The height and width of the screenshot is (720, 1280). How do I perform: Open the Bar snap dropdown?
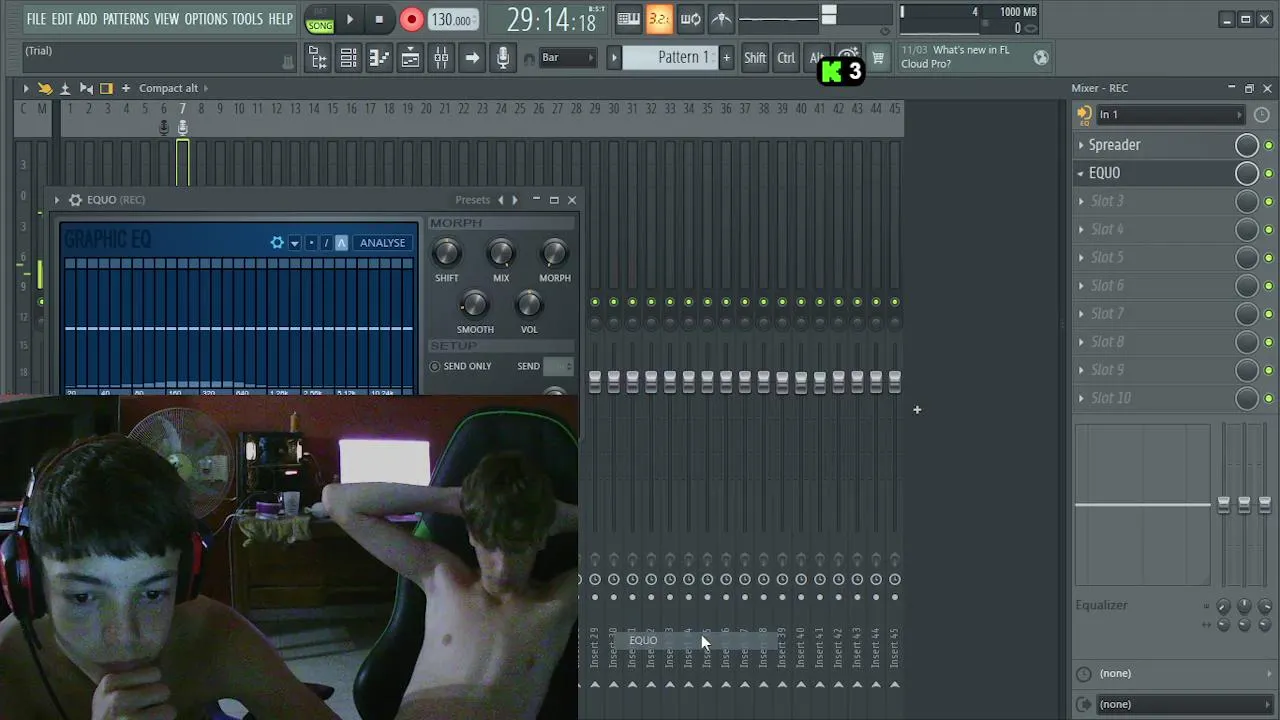(567, 58)
